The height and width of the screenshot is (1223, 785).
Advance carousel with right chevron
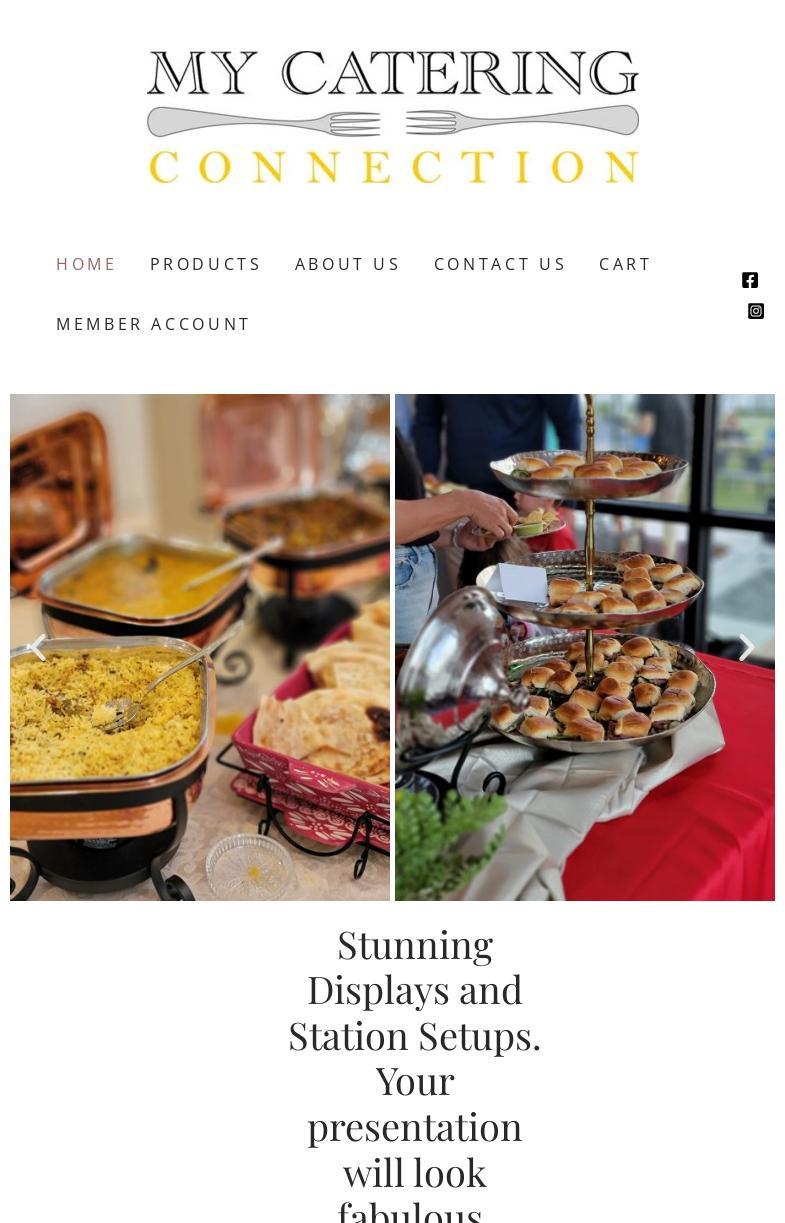point(746,648)
